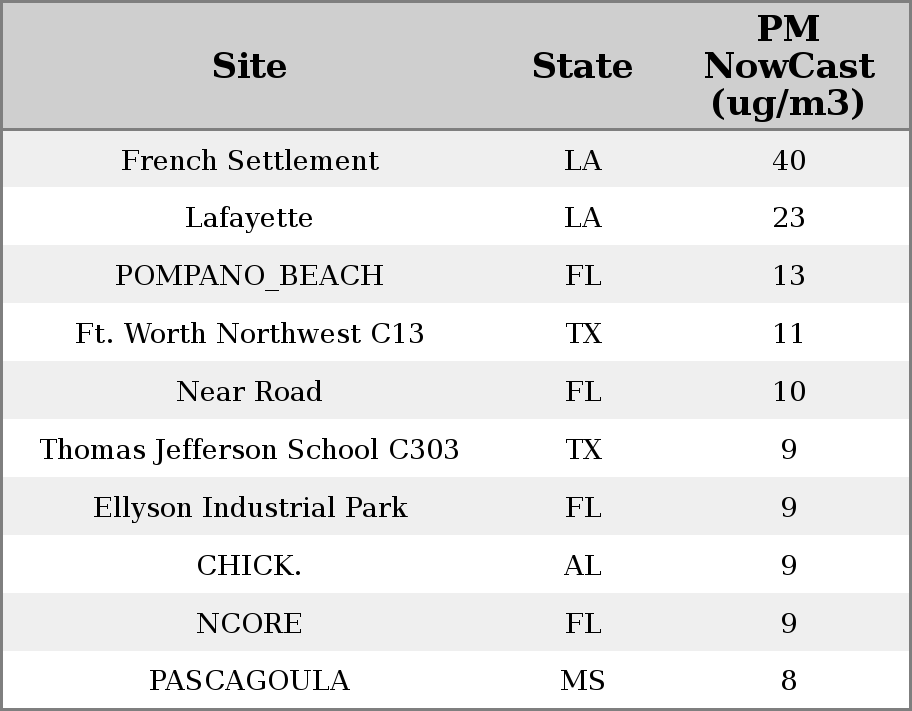Screen dimensions: 912x711
Task: Select the CHICK. site cell
Action: click(249, 566)
